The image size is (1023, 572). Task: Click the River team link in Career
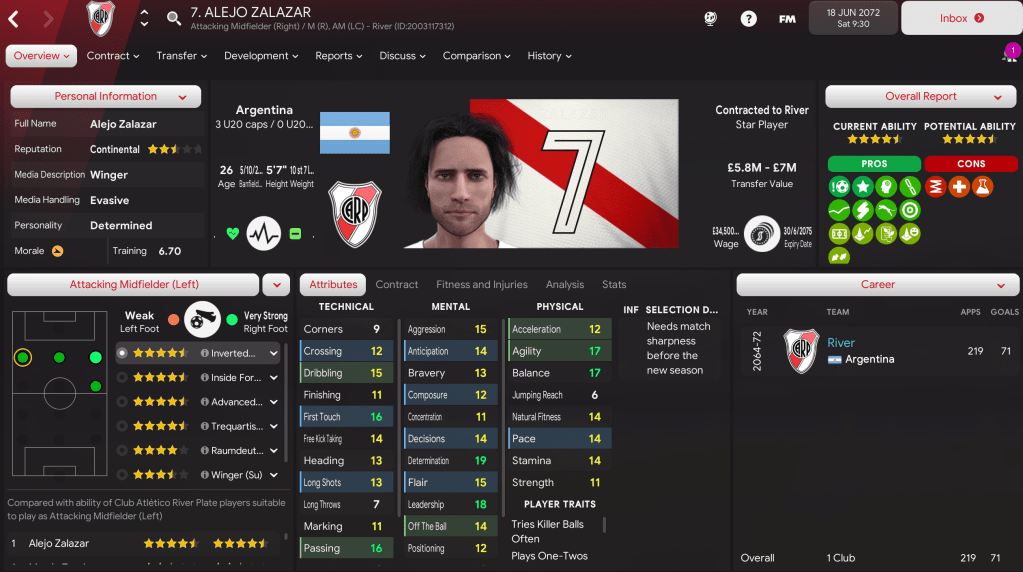(840, 342)
